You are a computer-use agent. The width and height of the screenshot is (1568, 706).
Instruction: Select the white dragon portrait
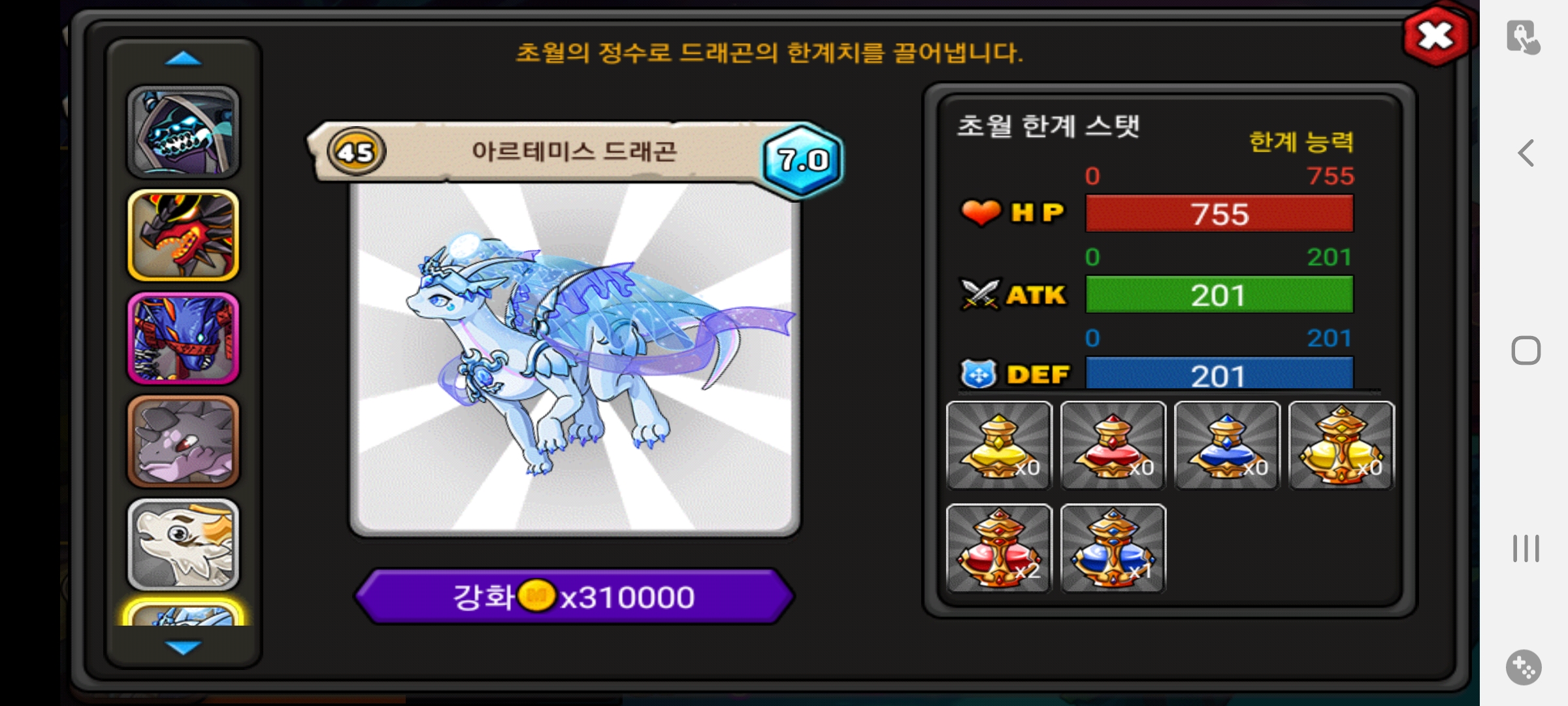[183, 545]
